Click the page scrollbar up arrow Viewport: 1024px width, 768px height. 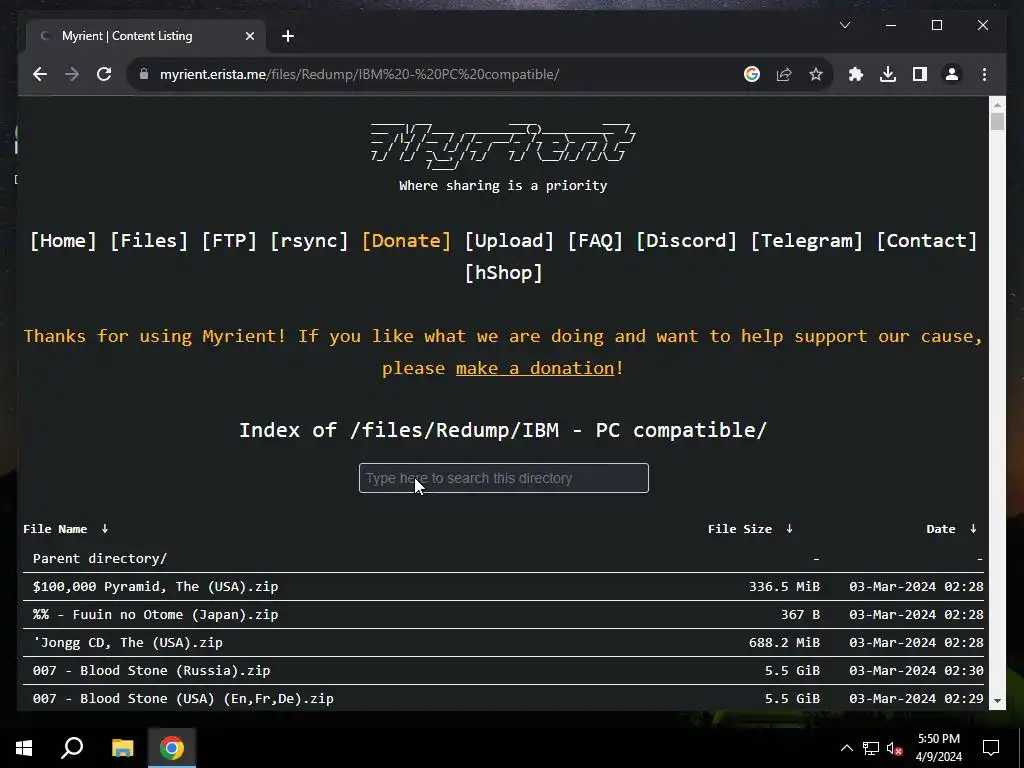click(x=997, y=104)
